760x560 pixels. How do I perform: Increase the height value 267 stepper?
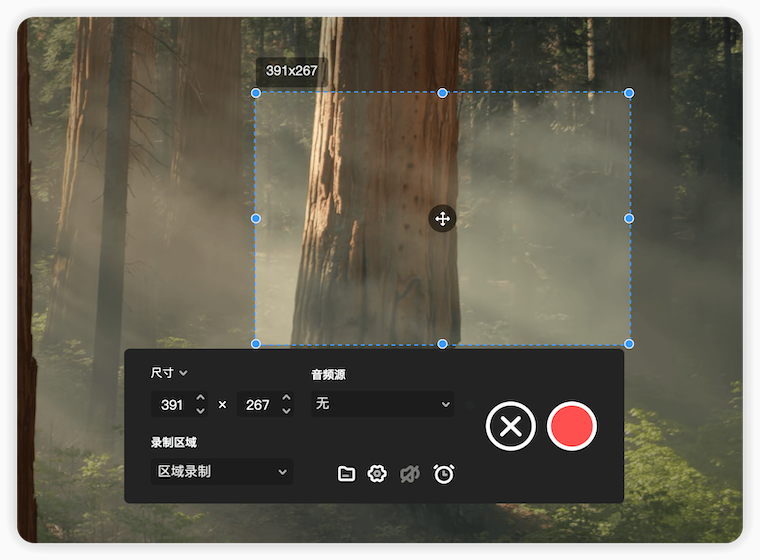(x=286, y=398)
